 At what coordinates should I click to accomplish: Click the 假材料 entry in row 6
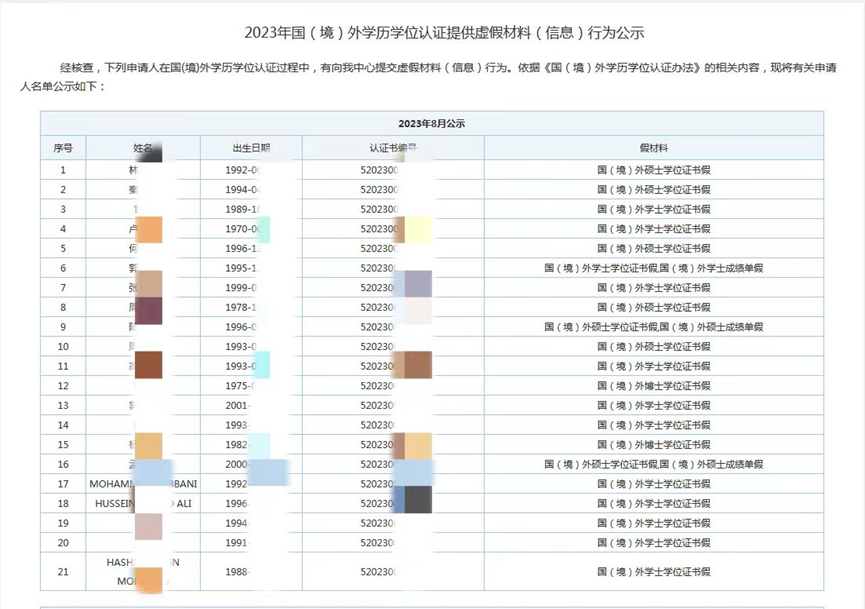(x=654, y=268)
